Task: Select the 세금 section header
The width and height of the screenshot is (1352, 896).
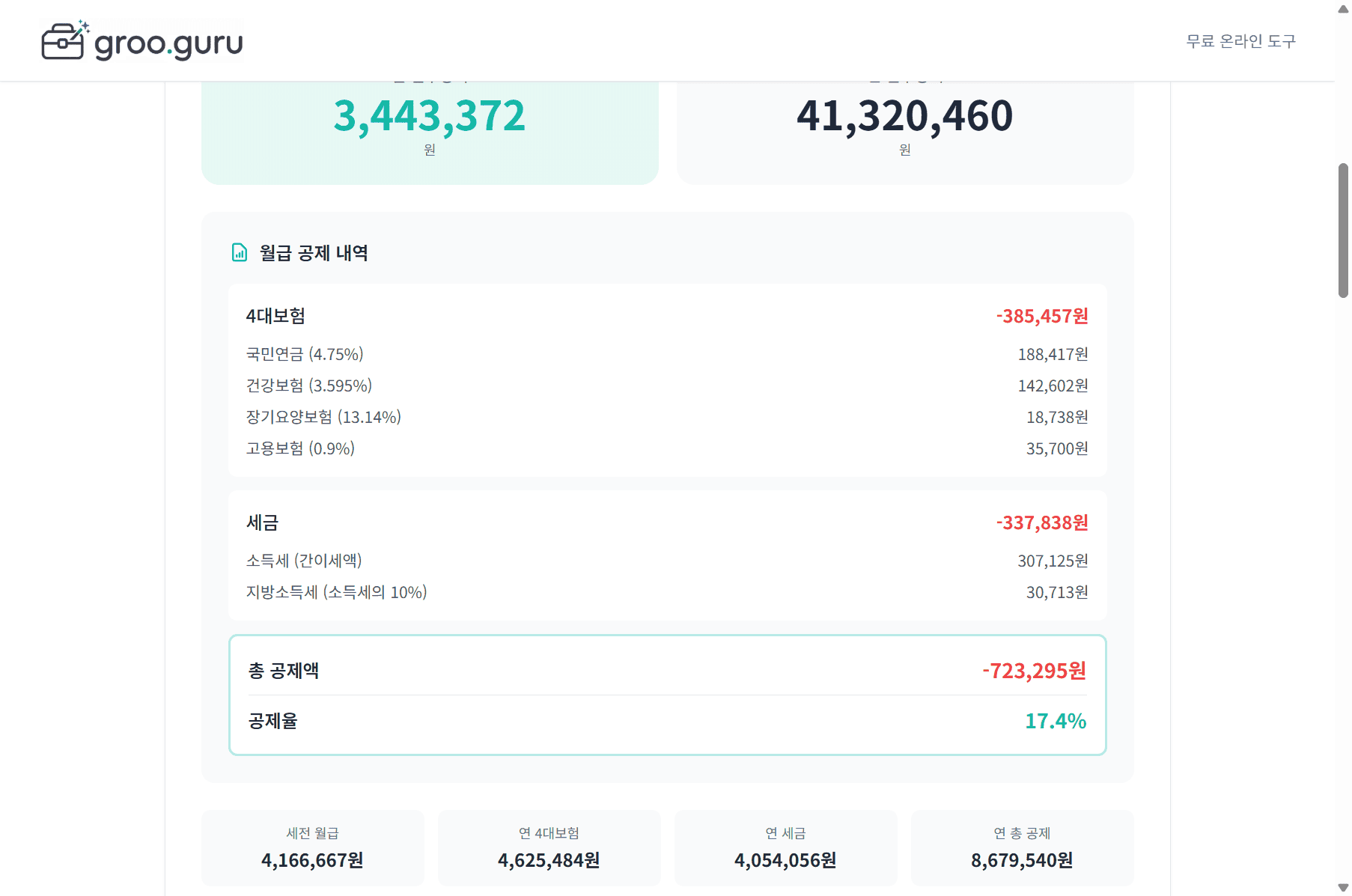Action: [x=262, y=522]
